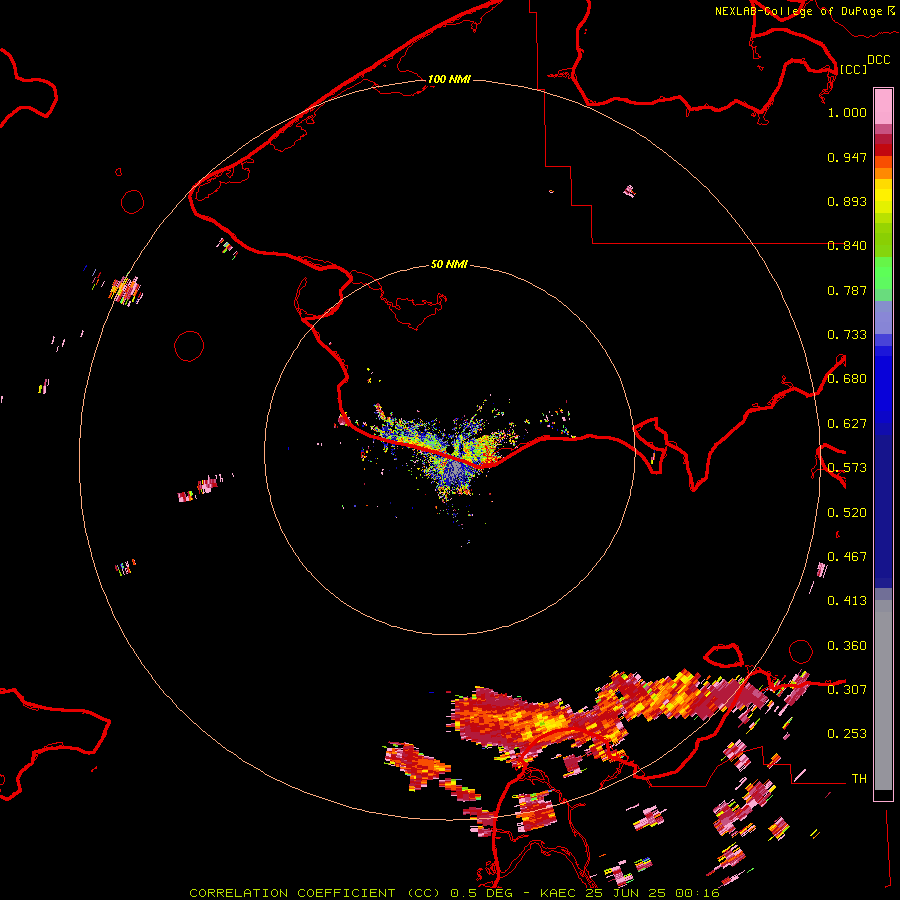
Task: Click the 0.360 legend value
Action: (847, 646)
